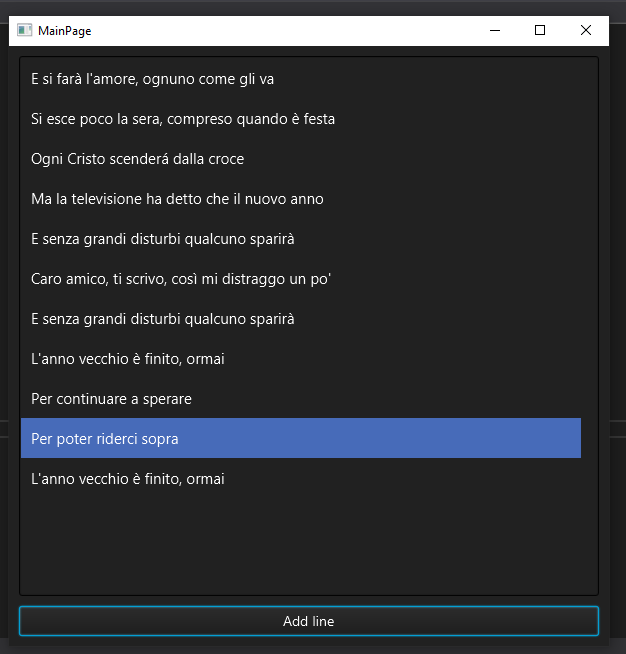
Task: Highlight the "Caro amico, ti scrivo" line
Action: (x=181, y=279)
